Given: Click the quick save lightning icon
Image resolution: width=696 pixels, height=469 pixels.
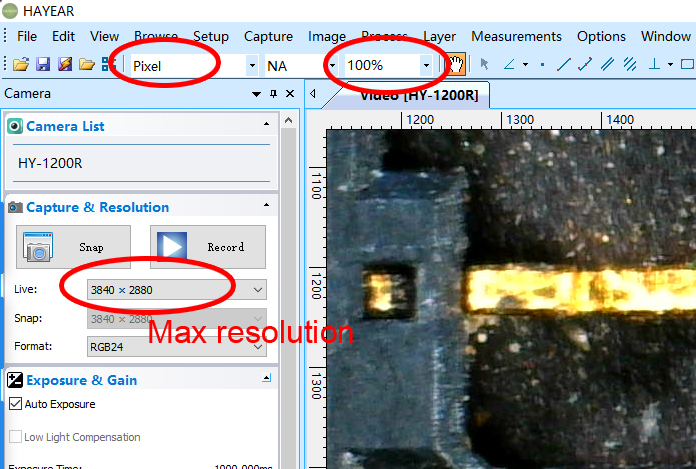Looking at the screenshot, I should click(x=65, y=65).
